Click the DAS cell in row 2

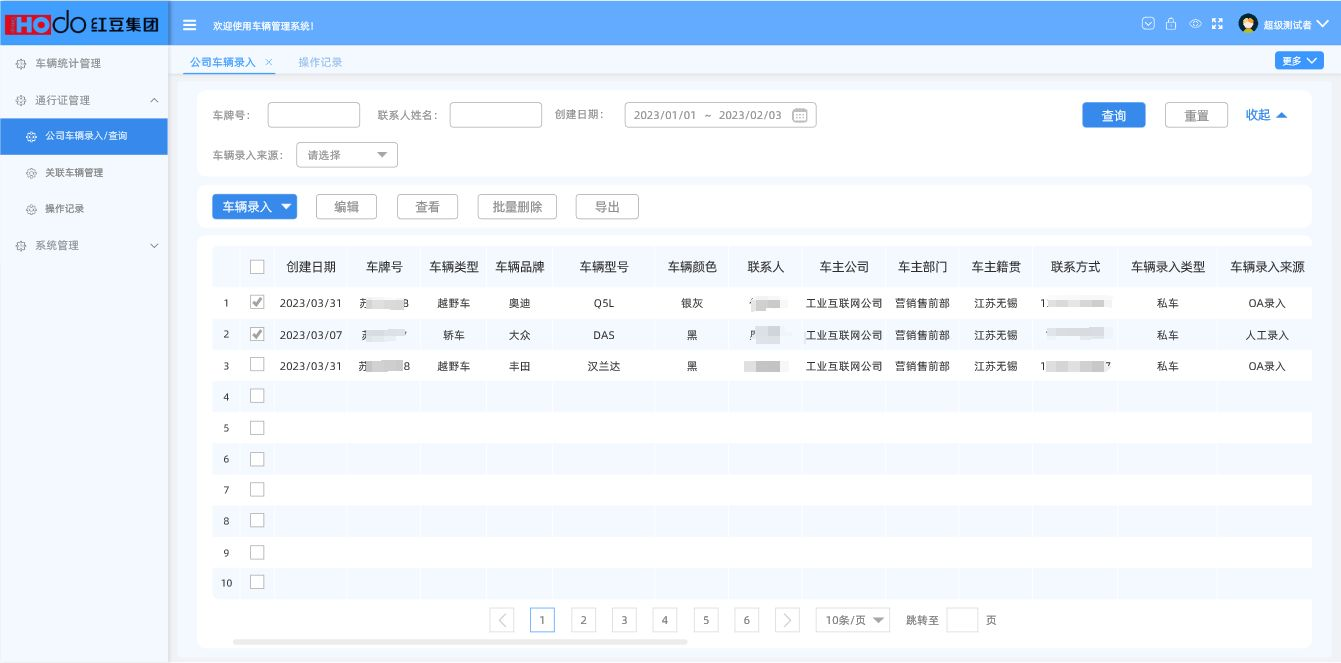point(604,335)
